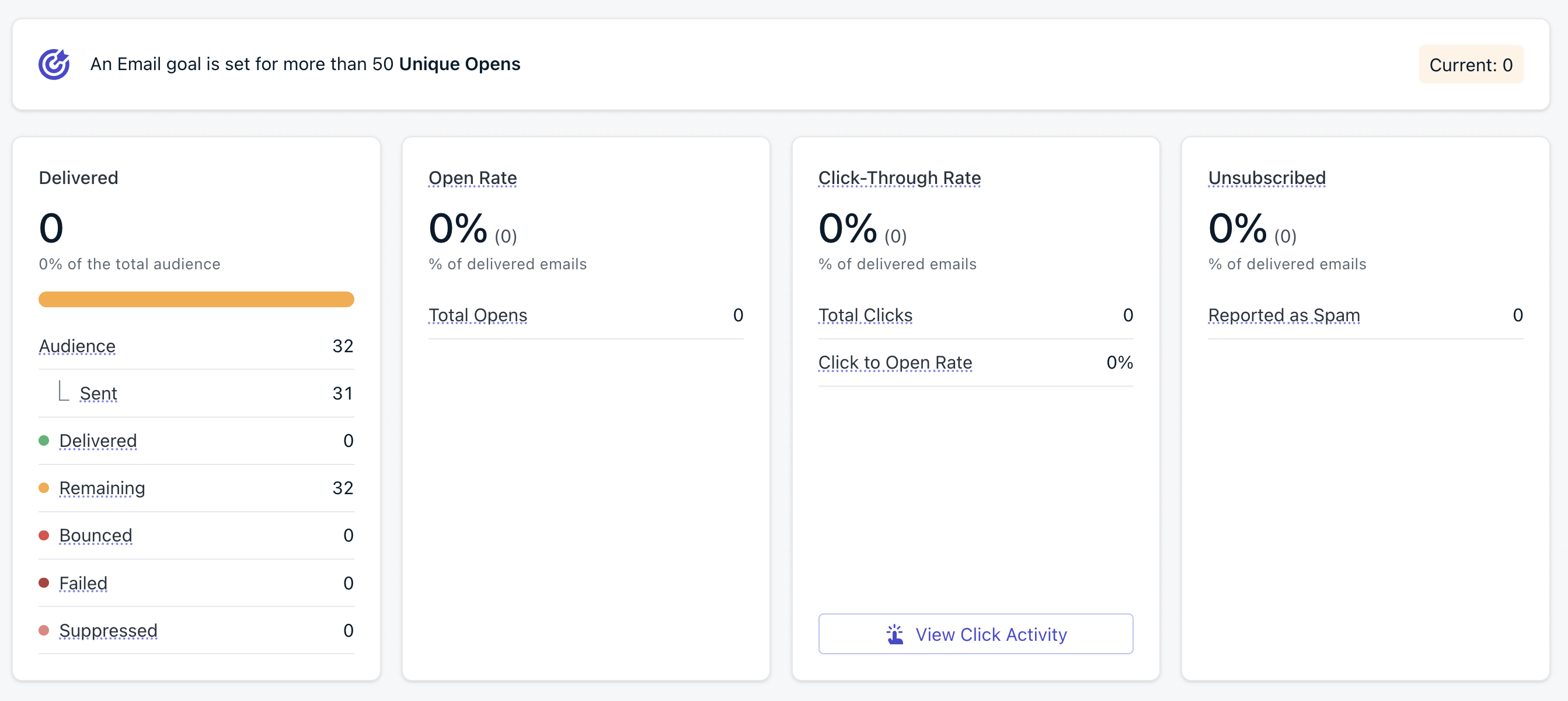
Task: Click the red Bounced status dot
Action: (x=44, y=535)
